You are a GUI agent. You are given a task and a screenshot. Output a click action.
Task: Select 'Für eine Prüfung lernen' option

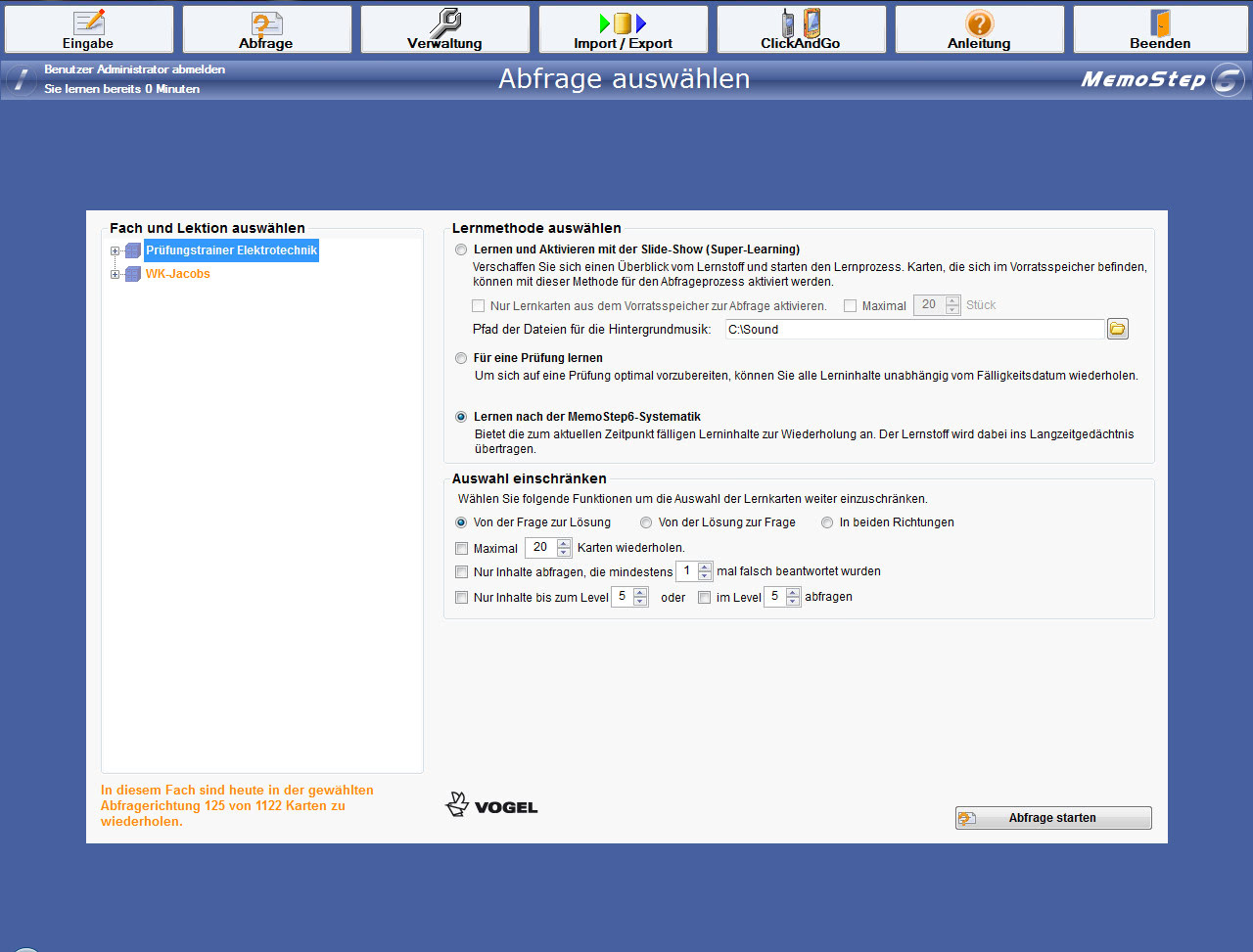(x=461, y=359)
